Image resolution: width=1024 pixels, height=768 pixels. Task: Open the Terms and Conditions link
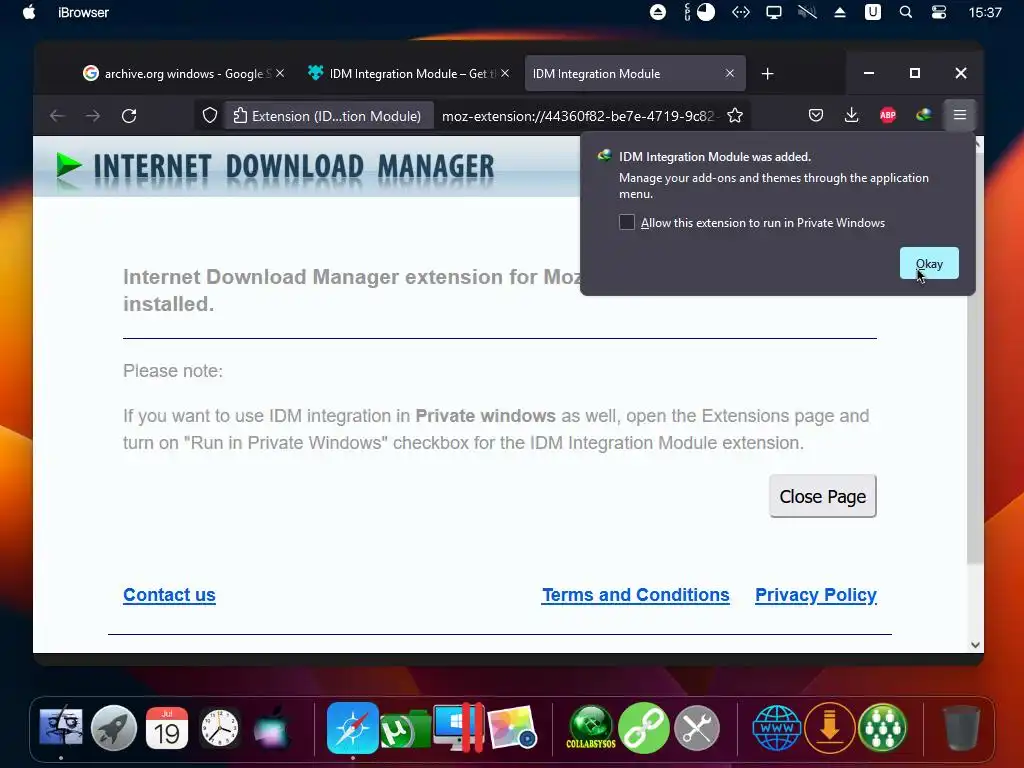[635, 595]
